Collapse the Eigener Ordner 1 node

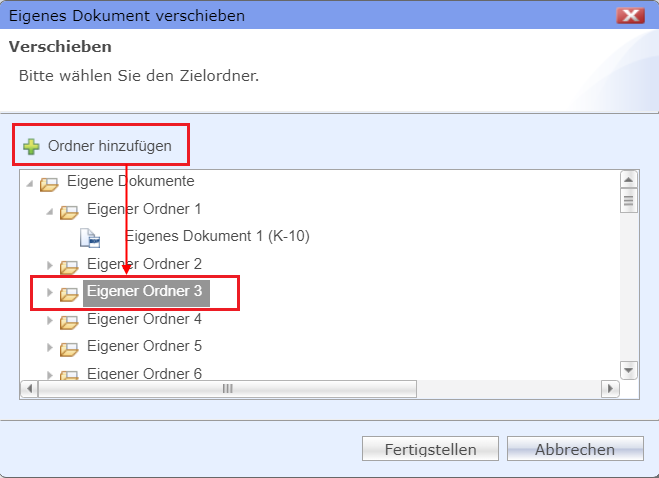50,211
